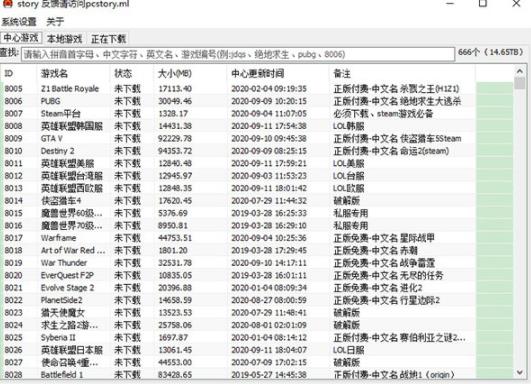The width and height of the screenshot is (531, 384).
Task: Close the story window
Action: 516,4
